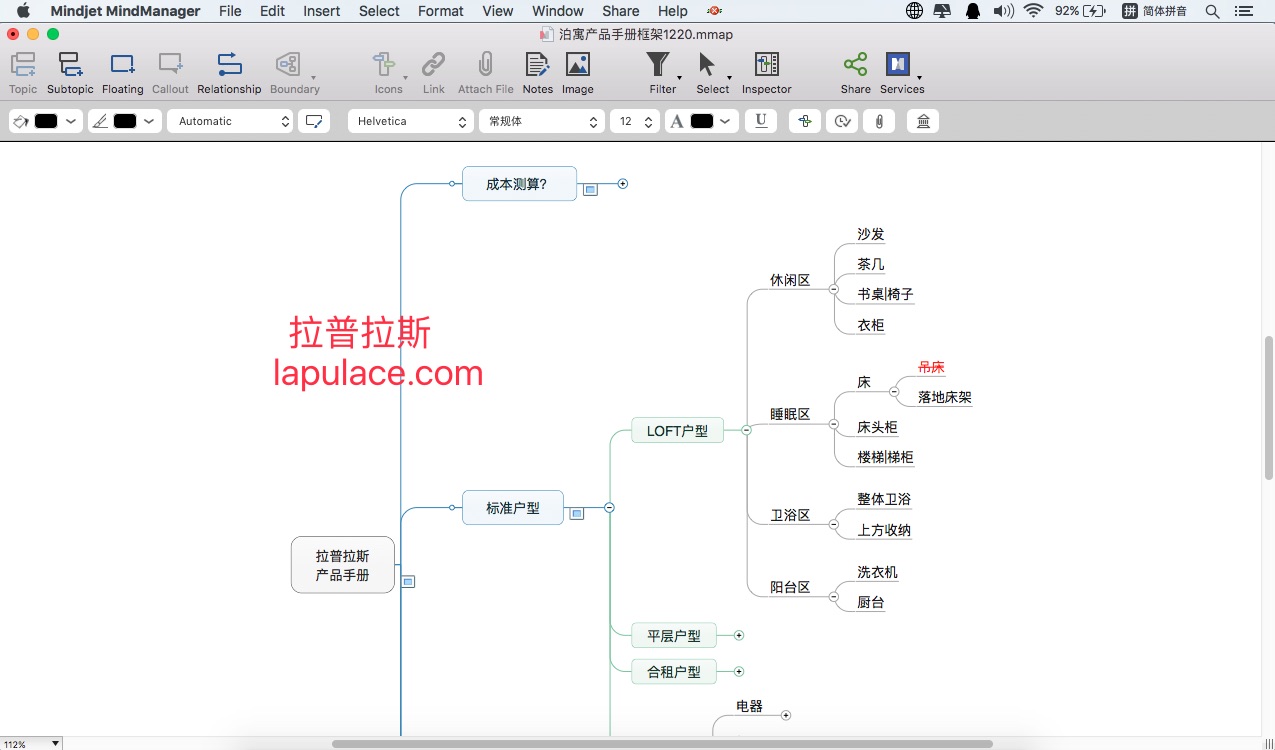
Task: Open the fill color dropdown arrow
Action: 71,121
